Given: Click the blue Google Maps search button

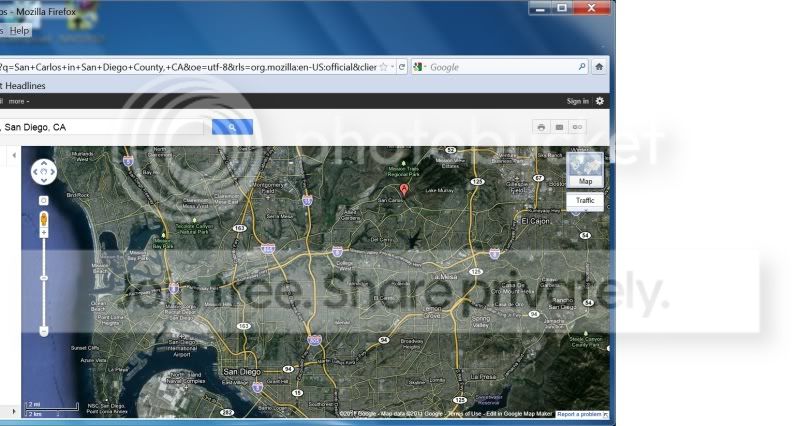Looking at the screenshot, I should pyautogui.click(x=232, y=128).
